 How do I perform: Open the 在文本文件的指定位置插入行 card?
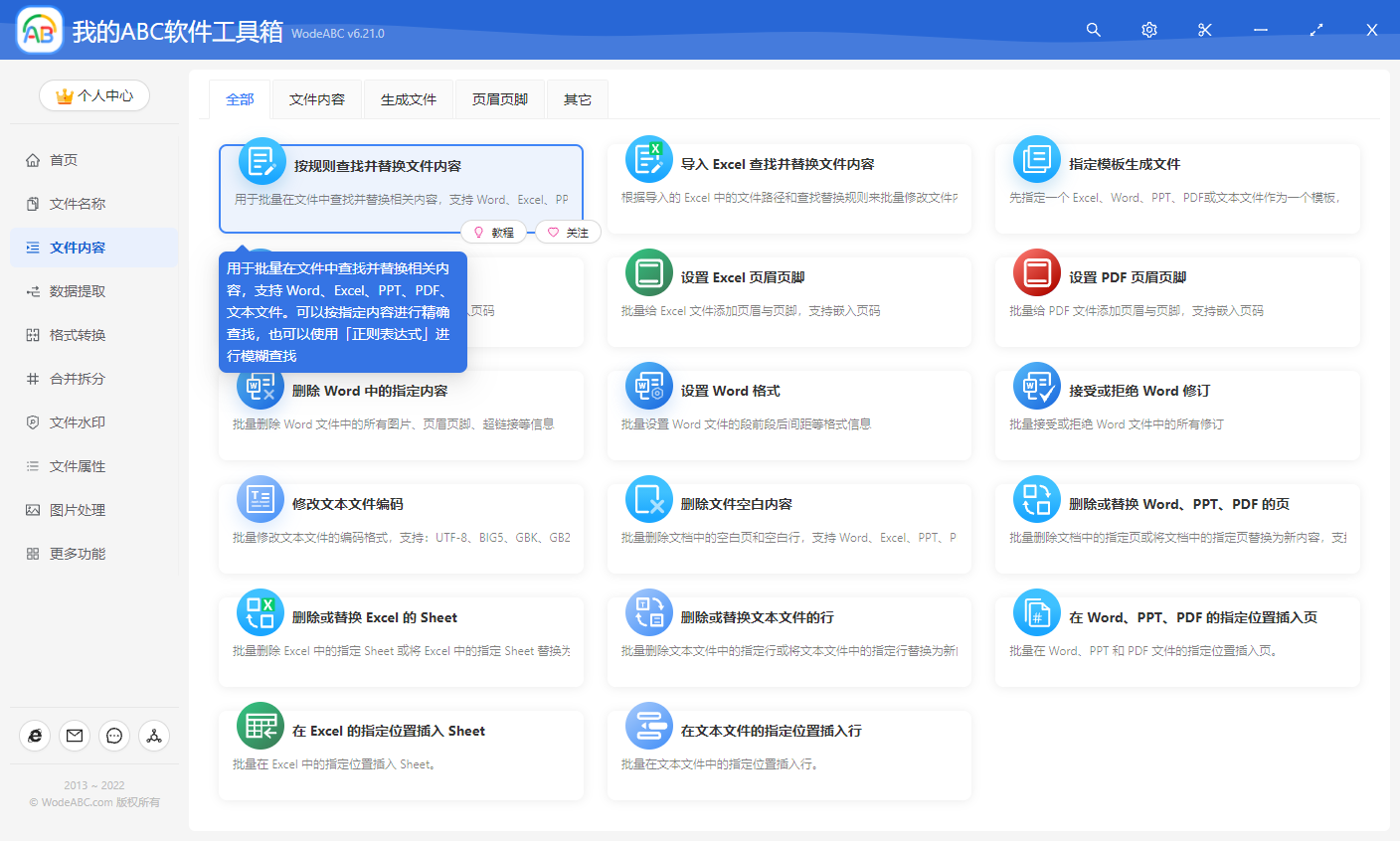point(789,754)
